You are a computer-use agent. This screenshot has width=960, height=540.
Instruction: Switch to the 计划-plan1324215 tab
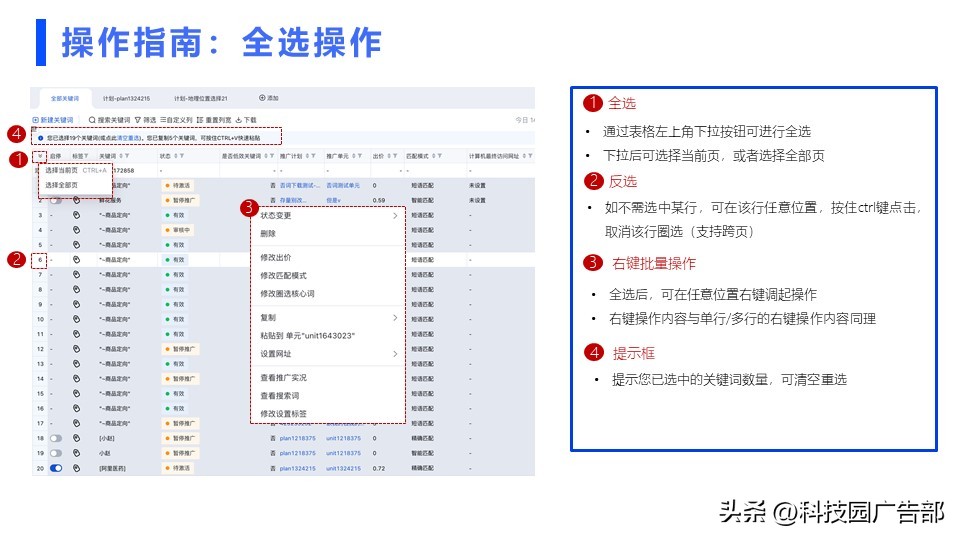pyautogui.click(x=126, y=99)
